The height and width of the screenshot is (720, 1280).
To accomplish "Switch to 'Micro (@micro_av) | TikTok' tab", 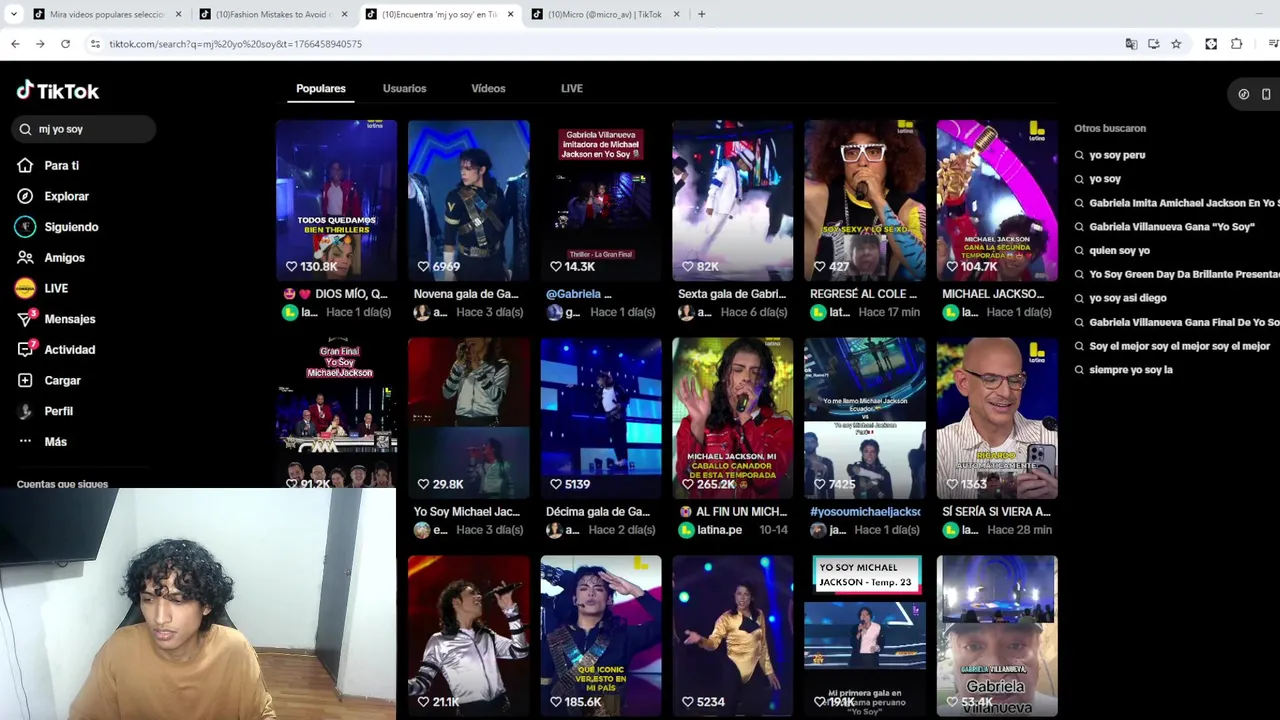I will click(605, 14).
